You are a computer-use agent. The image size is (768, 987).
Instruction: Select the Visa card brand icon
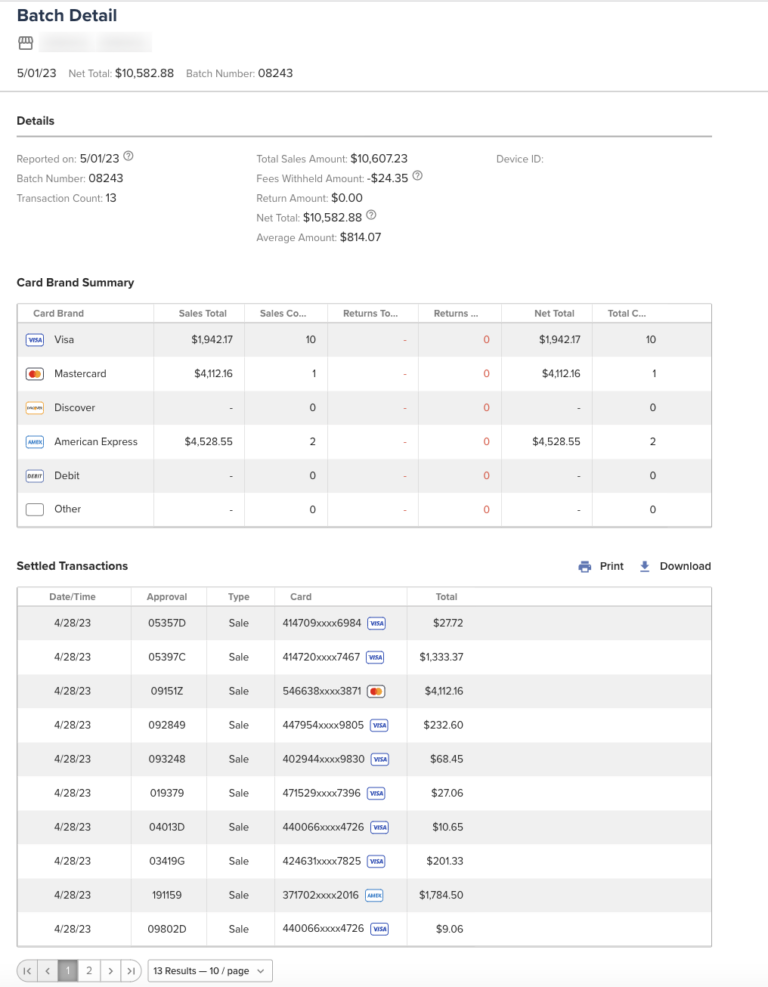click(x=35, y=340)
